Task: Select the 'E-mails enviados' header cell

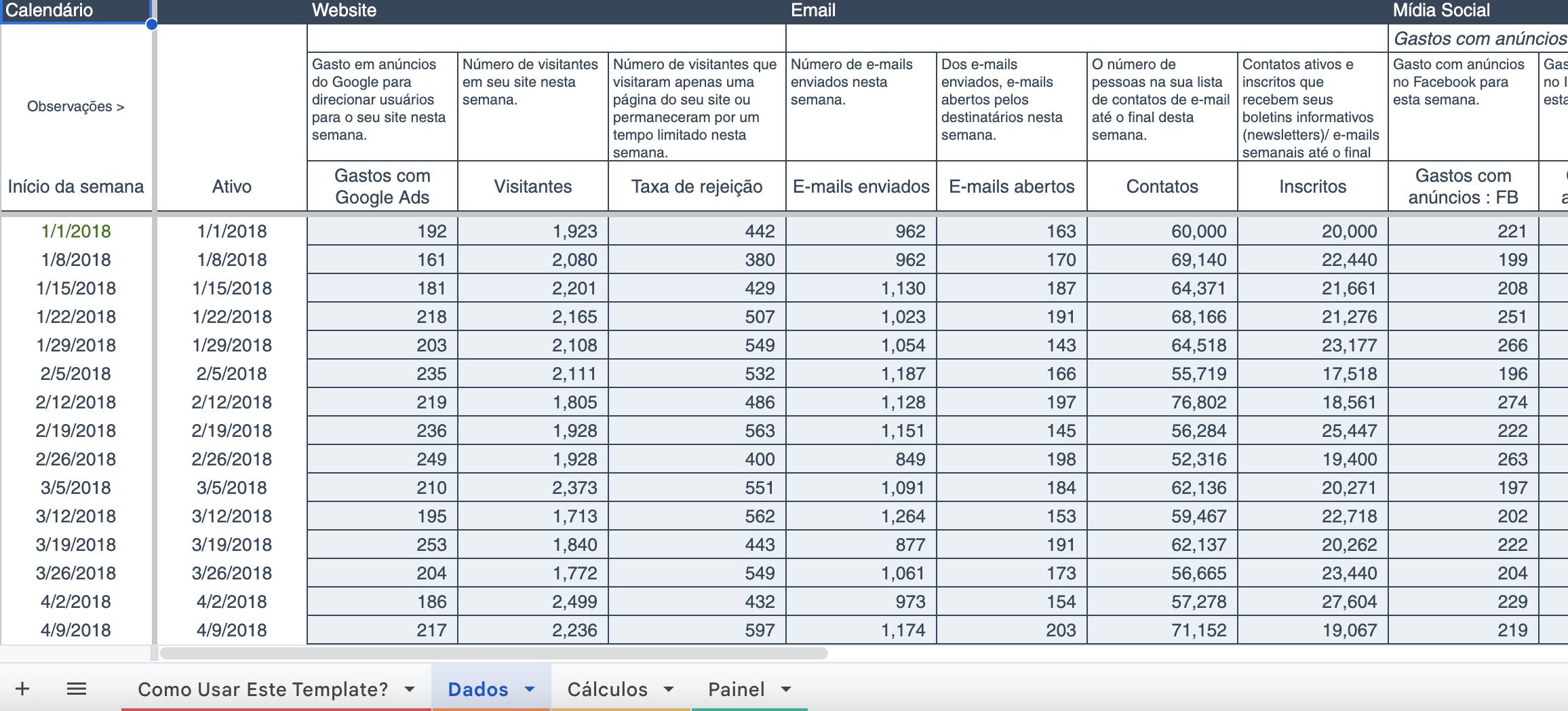Action: click(861, 186)
